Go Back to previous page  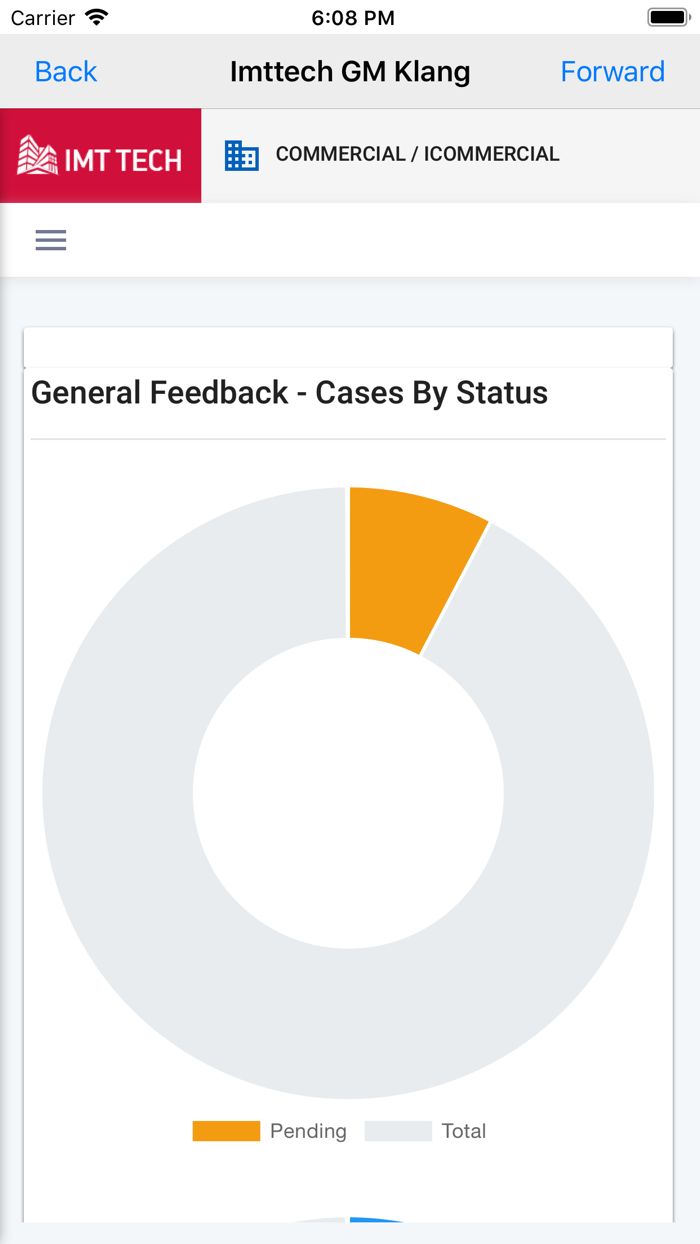pyautogui.click(x=66, y=72)
